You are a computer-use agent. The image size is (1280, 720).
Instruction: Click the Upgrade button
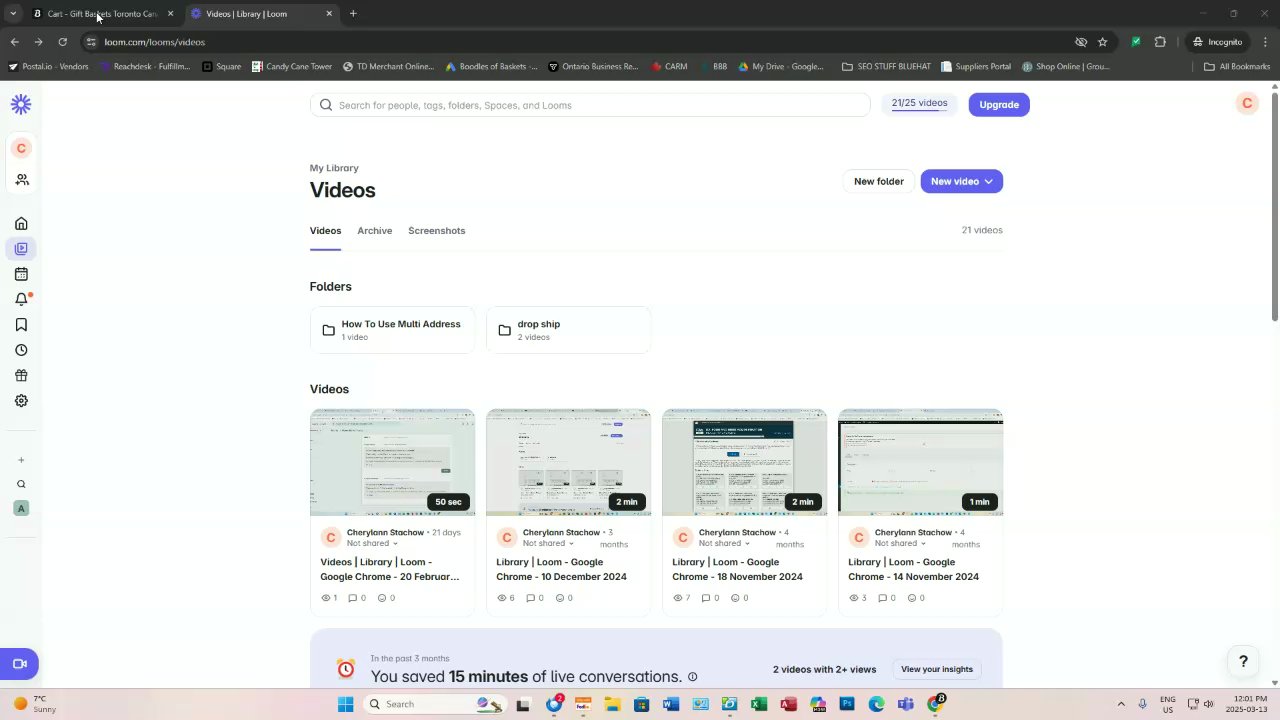(999, 104)
